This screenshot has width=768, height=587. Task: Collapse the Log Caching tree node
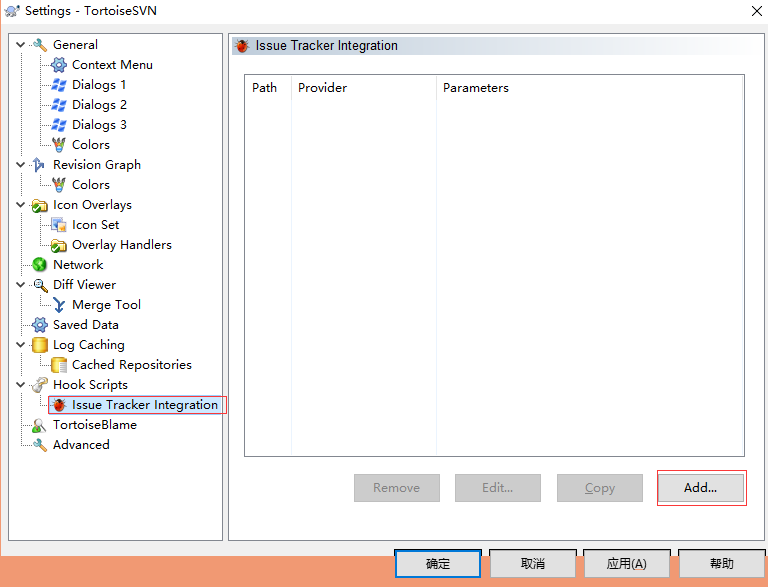pyautogui.click(x=20, y=345)
